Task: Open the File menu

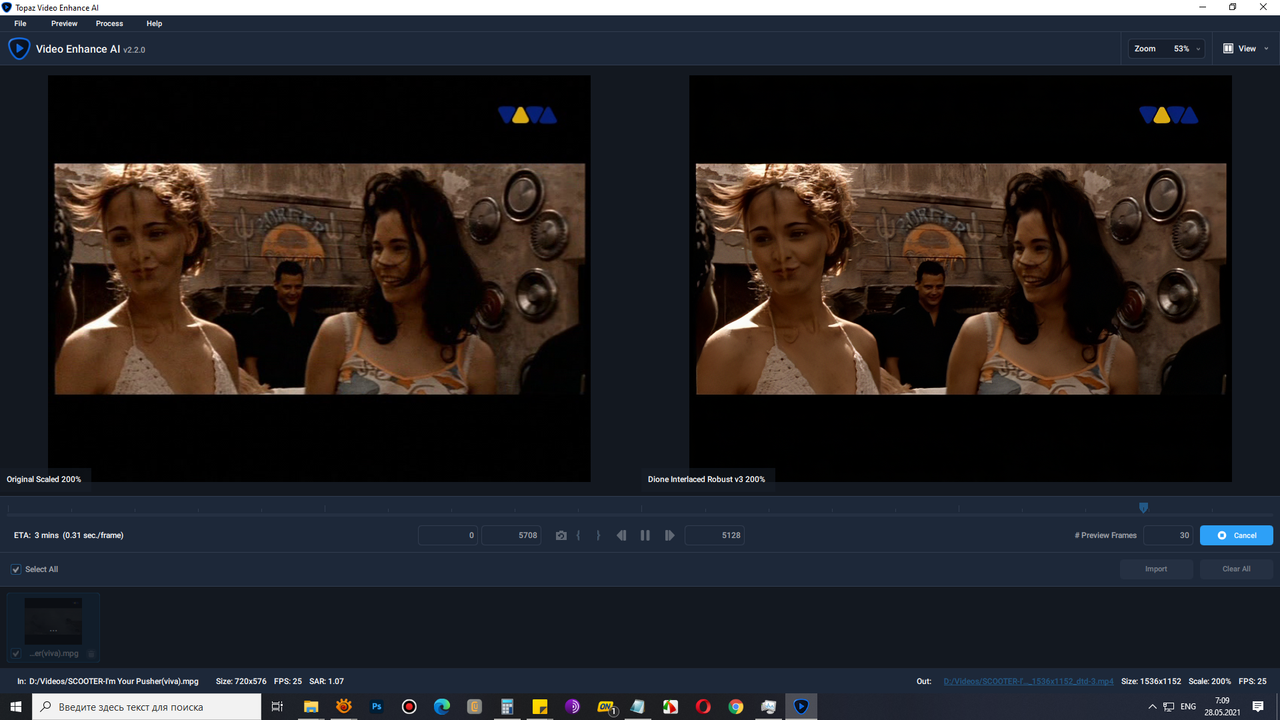Action: pyautogui.click(x=20, y=23)
